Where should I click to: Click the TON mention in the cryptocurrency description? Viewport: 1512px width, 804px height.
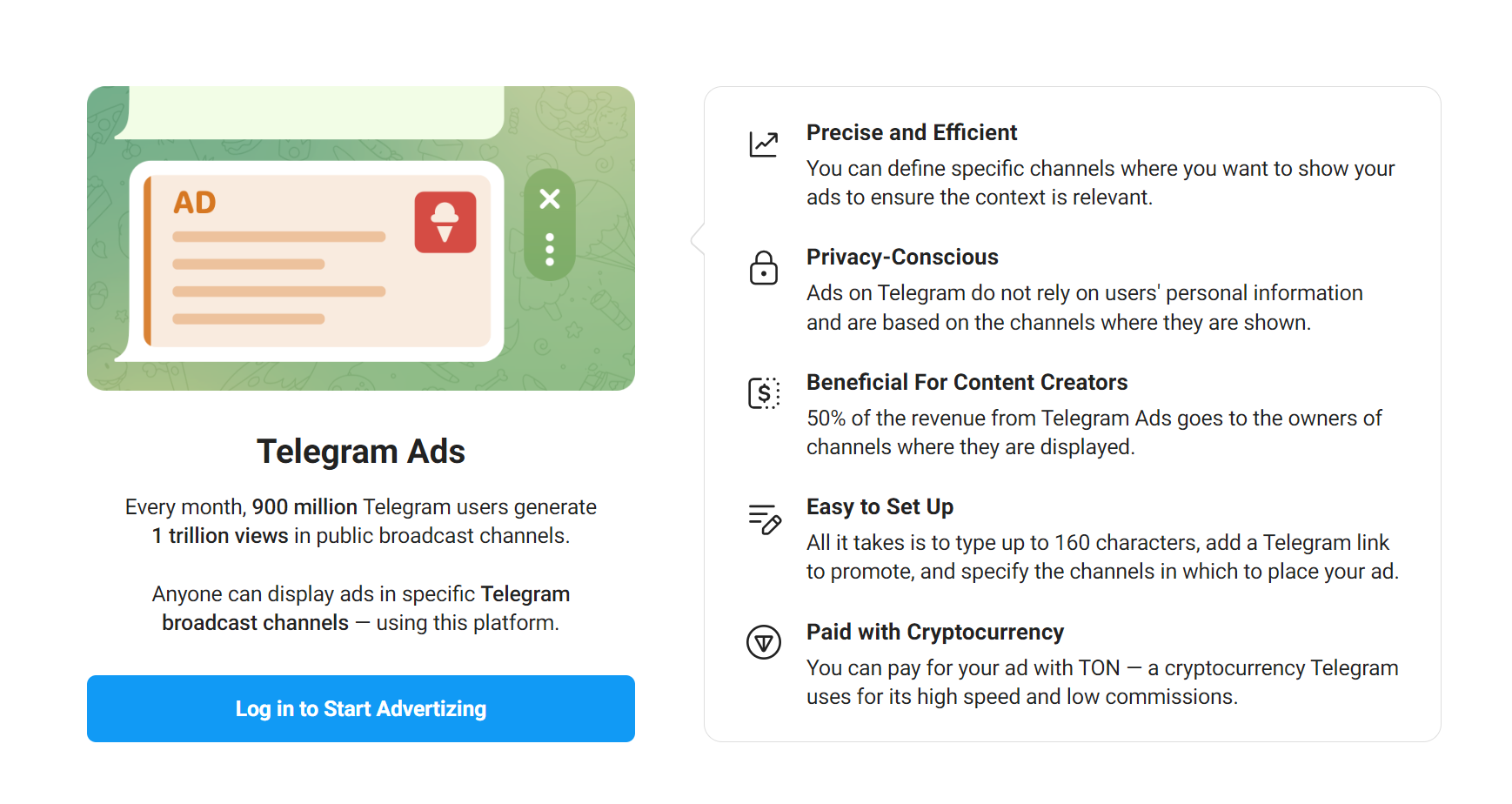coord(1099,667)
